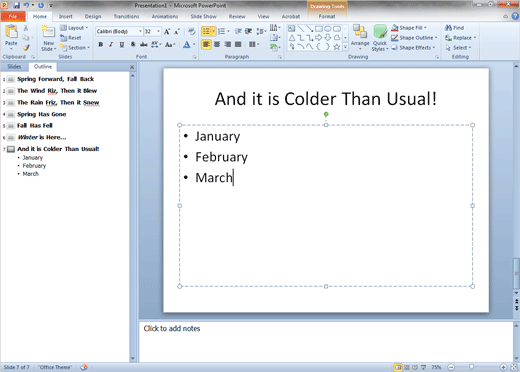Open the Layout dropdown menu
The height and width of the screenshot is (372, 520).
[74, 28]
